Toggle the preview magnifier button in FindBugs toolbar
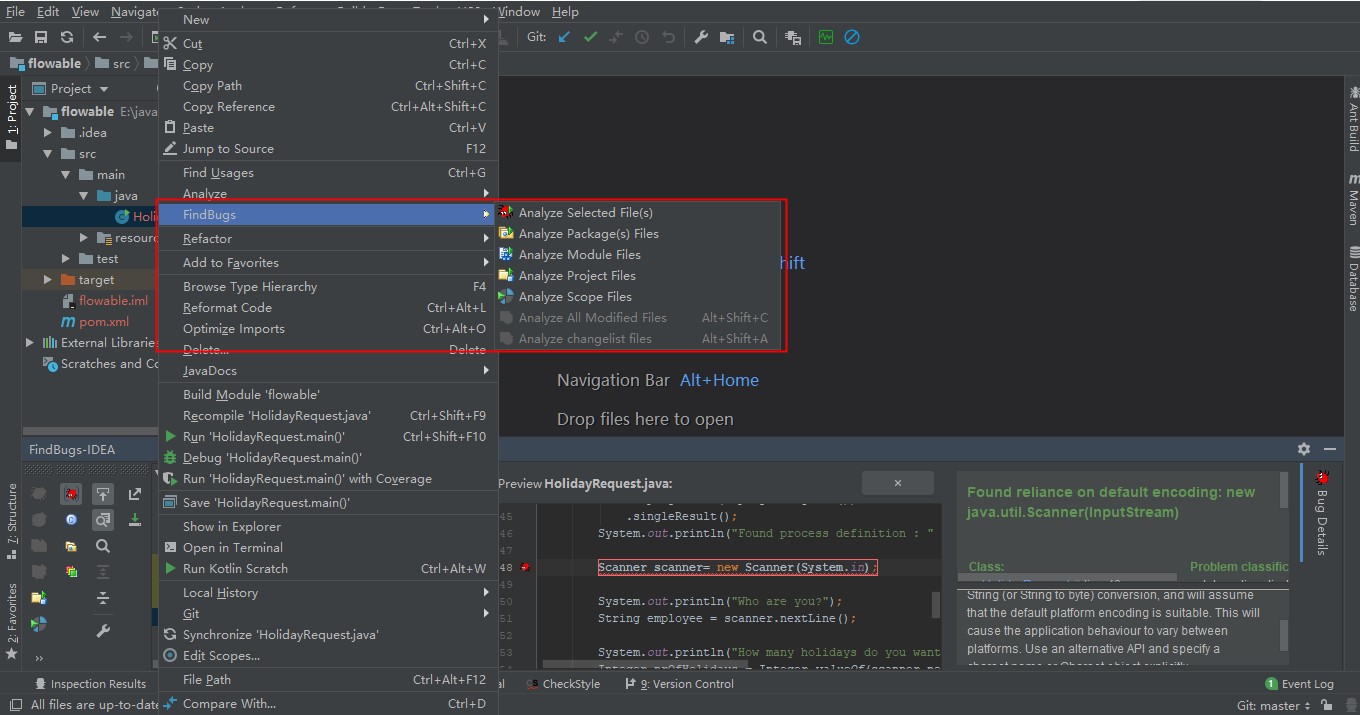Viewport: 1360px width, 715px height. tap(103, 520)
